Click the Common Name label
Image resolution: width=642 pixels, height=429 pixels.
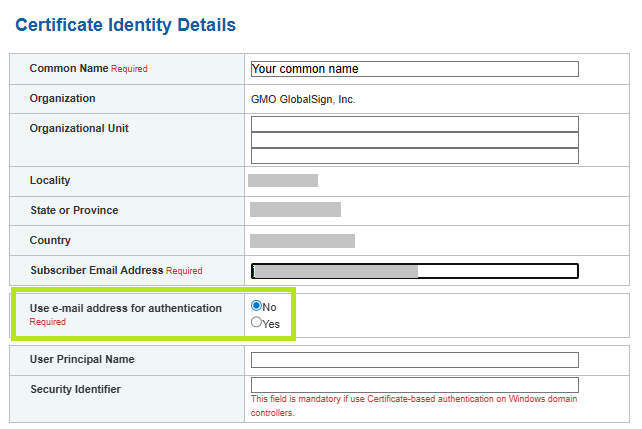click(x=69, y=69)
